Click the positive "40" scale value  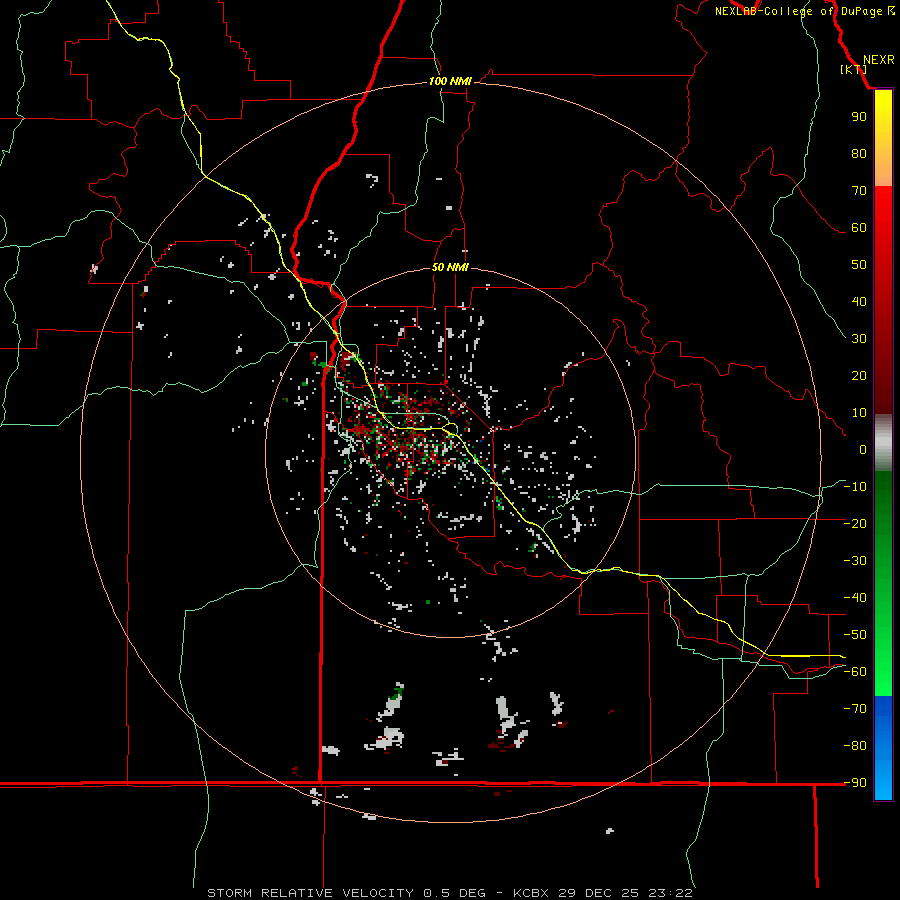(859, 302)
